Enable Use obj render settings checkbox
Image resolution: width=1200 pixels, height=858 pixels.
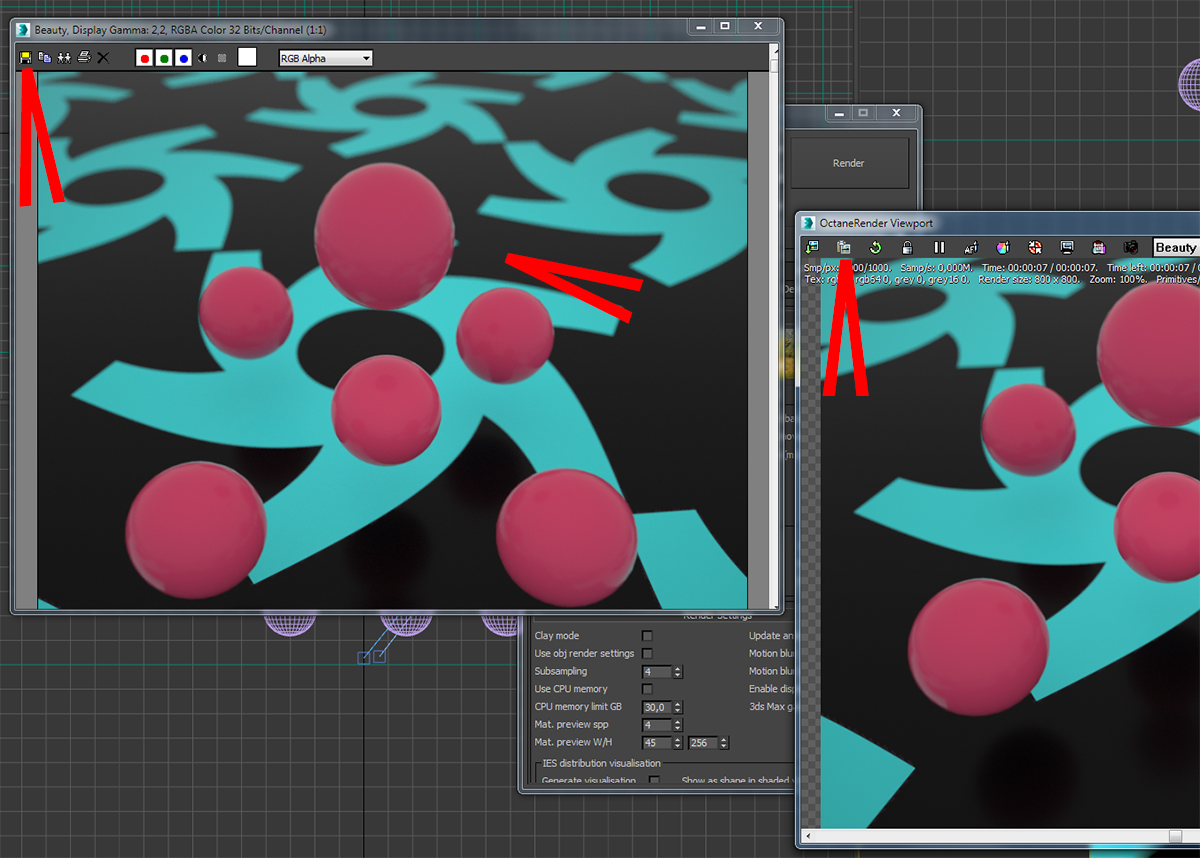click(x=647, y=654)
